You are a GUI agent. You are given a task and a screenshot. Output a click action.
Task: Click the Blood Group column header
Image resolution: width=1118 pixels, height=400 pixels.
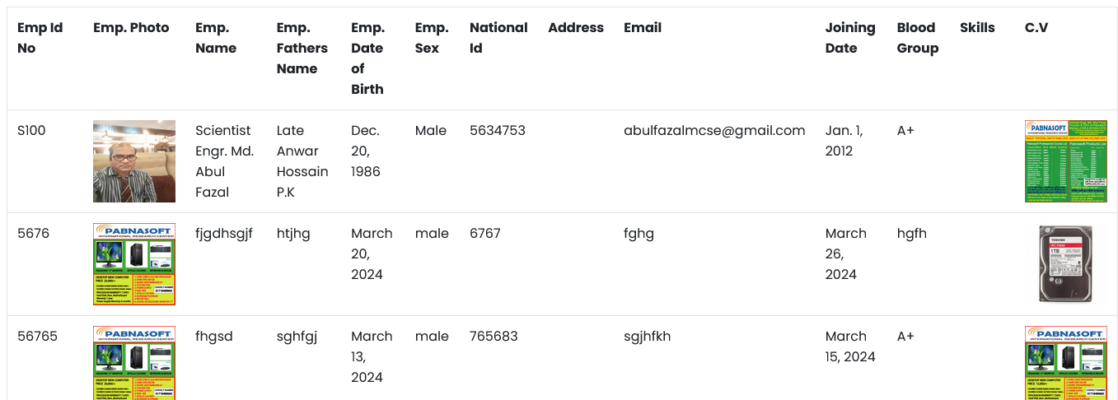tap(918, 38)
